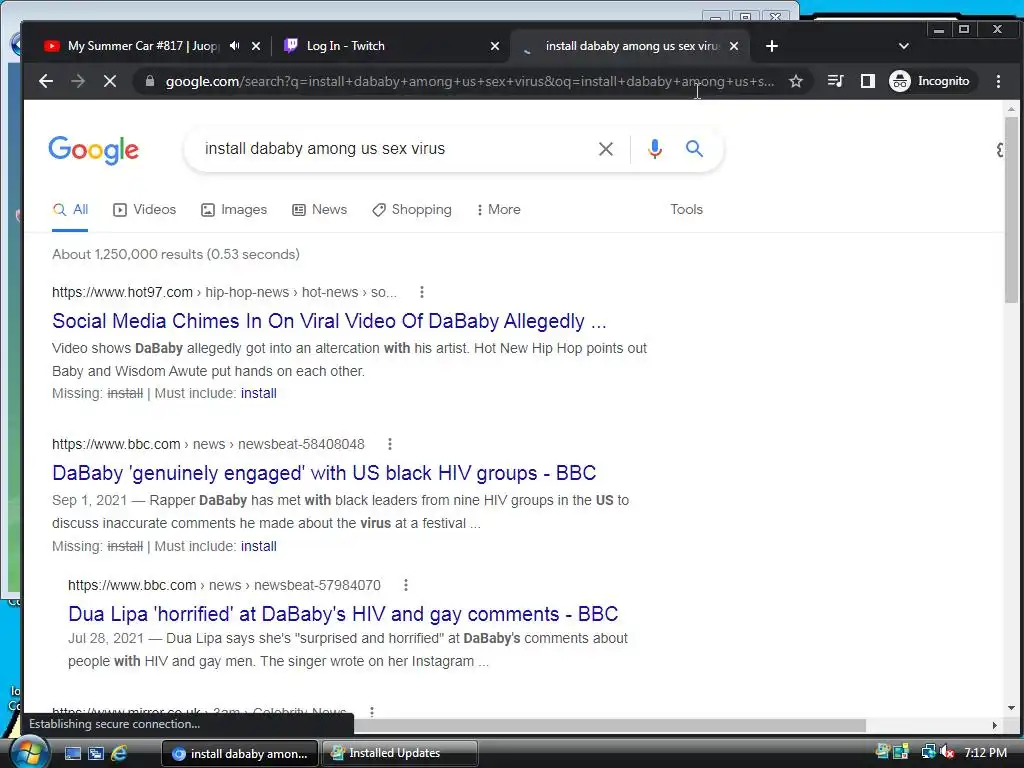Click the network tray icon
The height and width of the screenshot is (768, 1024).
click(928, 752)
